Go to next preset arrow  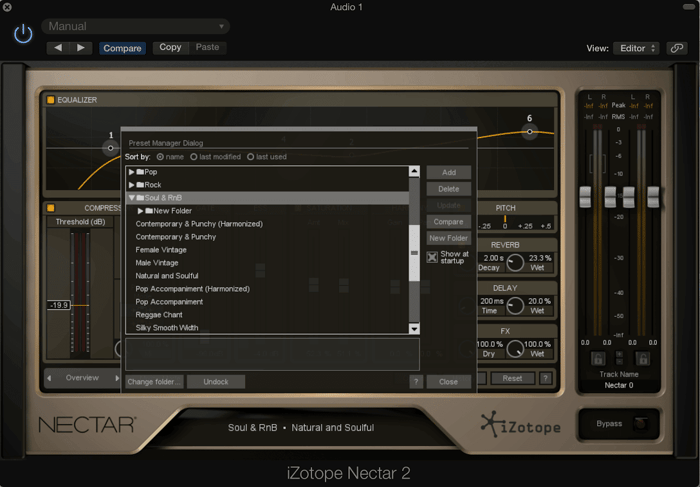click(x=81, y=48)
